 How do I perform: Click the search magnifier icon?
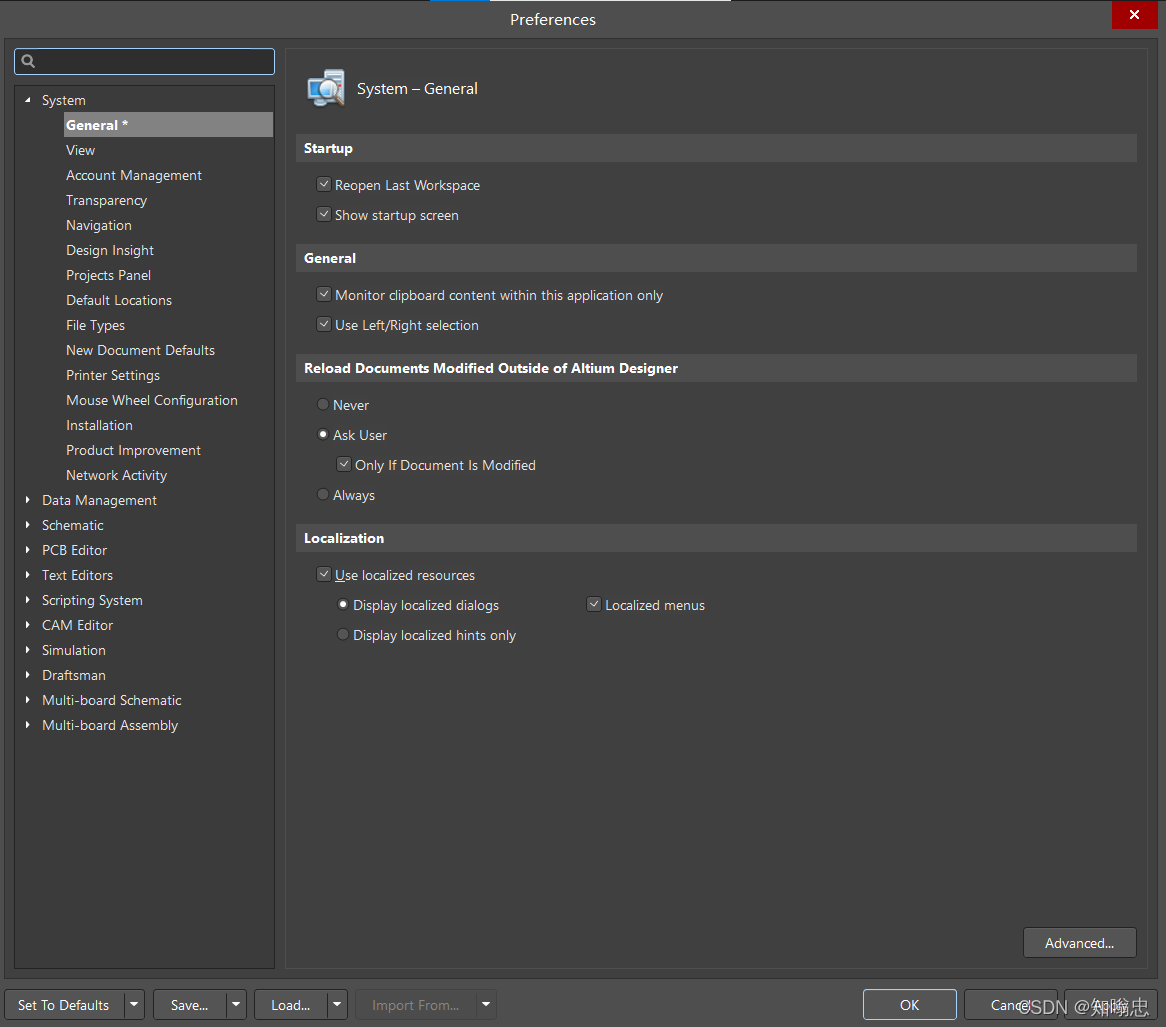click(28, 61)
